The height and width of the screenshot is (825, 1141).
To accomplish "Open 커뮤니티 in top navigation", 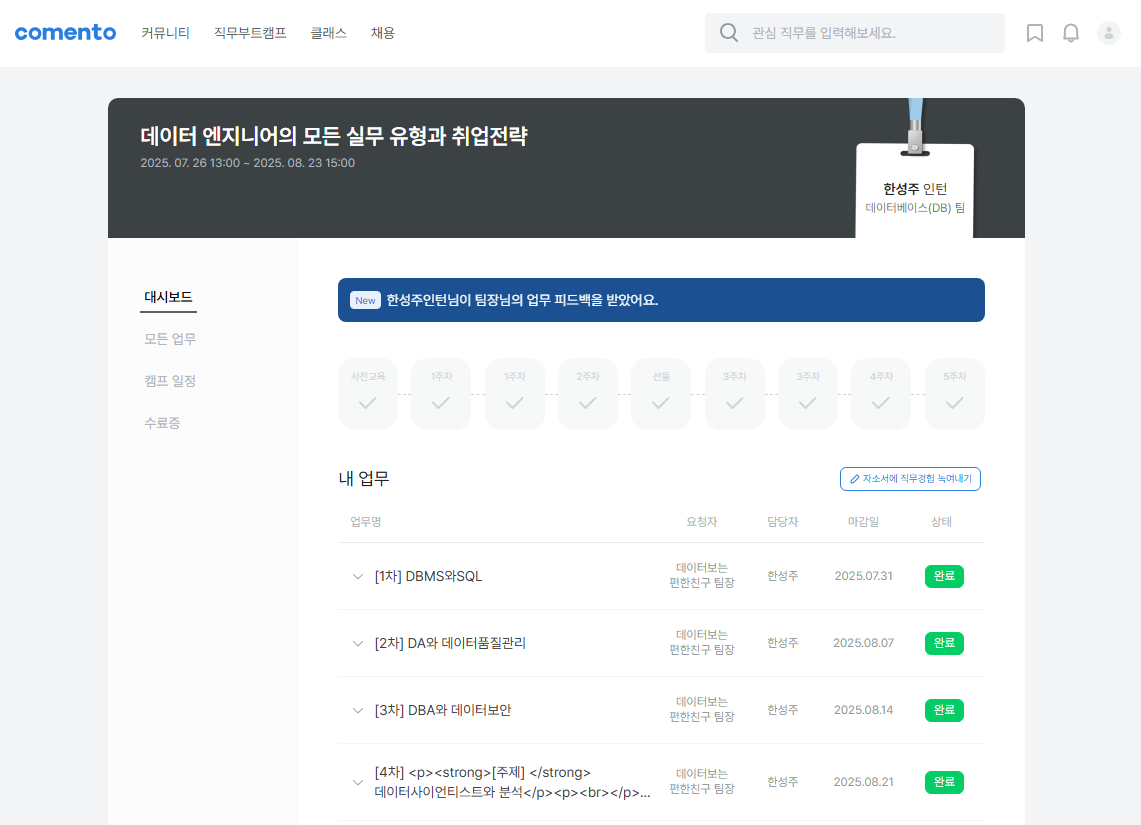I will tap(165, 33).
